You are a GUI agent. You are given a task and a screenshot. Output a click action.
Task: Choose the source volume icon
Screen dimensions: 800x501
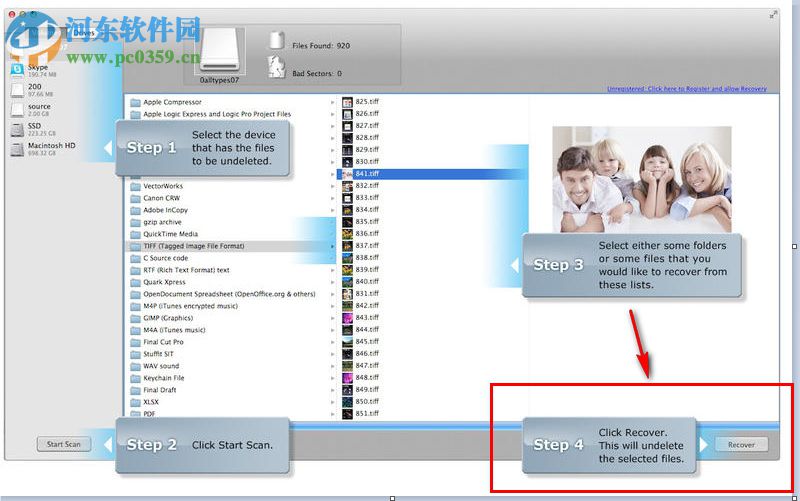tap(17, 110)
